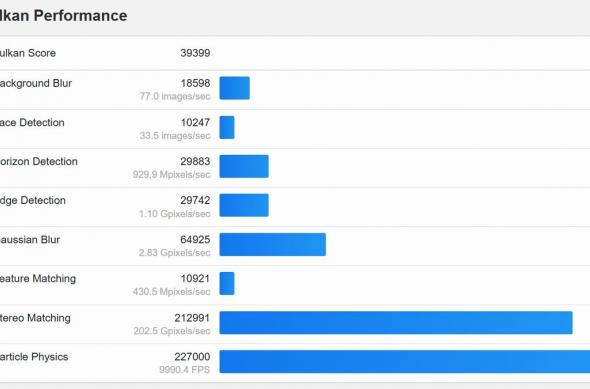The height and width of the screenshot is (389, 590).
Task: Click the '929.9 Mpixels/sec' value
Action: pyautogui.click(x=171, y=175)
